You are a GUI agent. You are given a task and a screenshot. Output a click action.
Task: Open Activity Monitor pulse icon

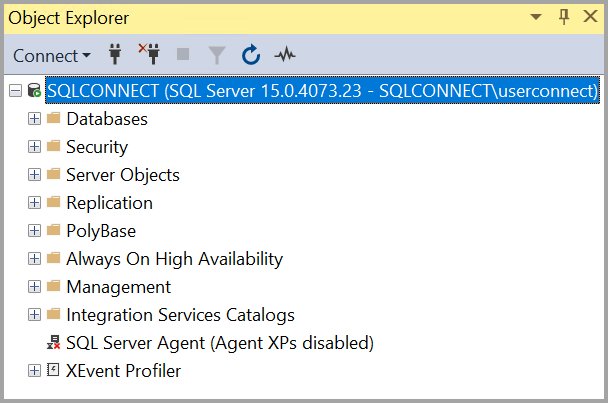(285, 55)
